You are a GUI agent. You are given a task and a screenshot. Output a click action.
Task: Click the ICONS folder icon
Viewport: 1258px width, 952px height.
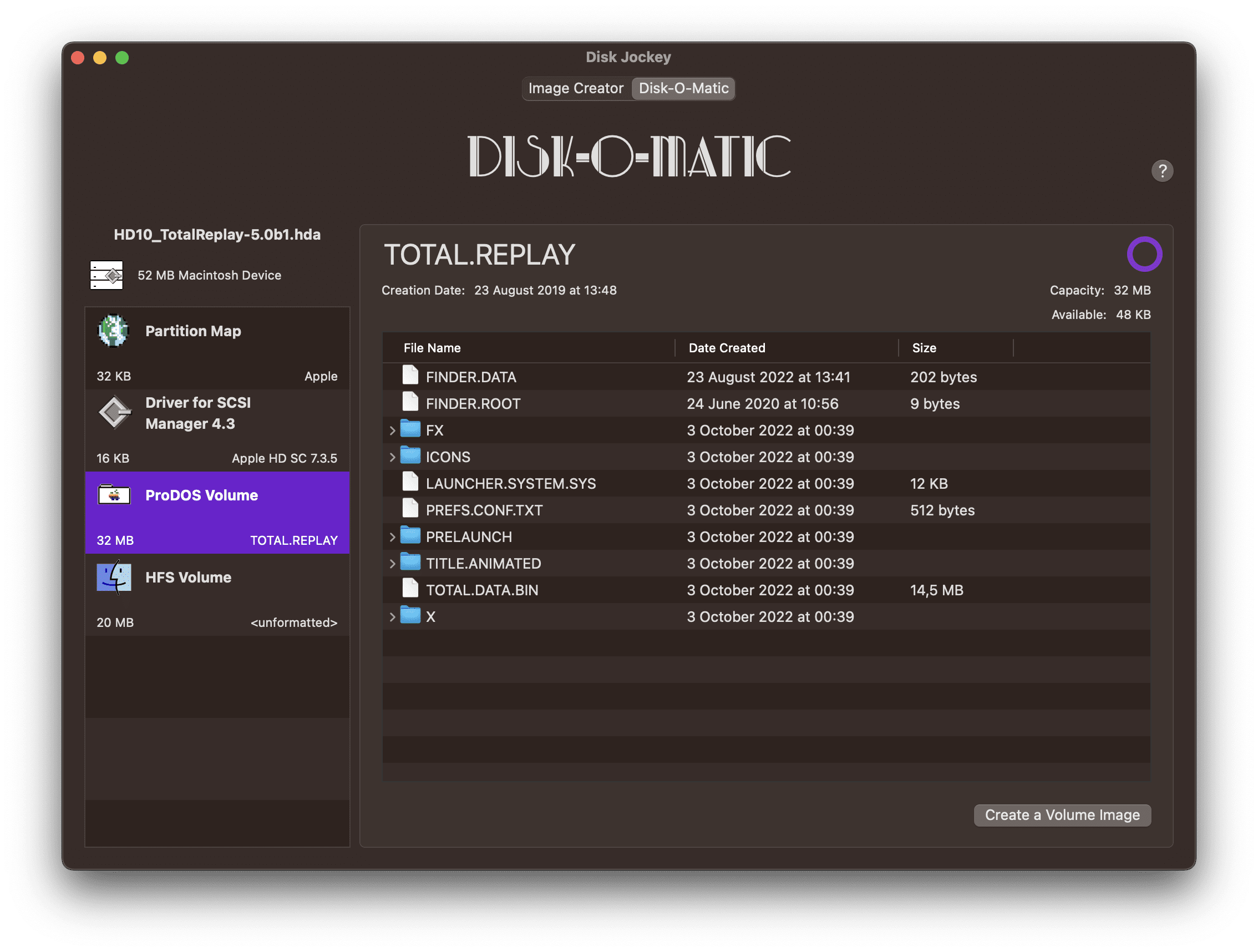coord(410,455)
